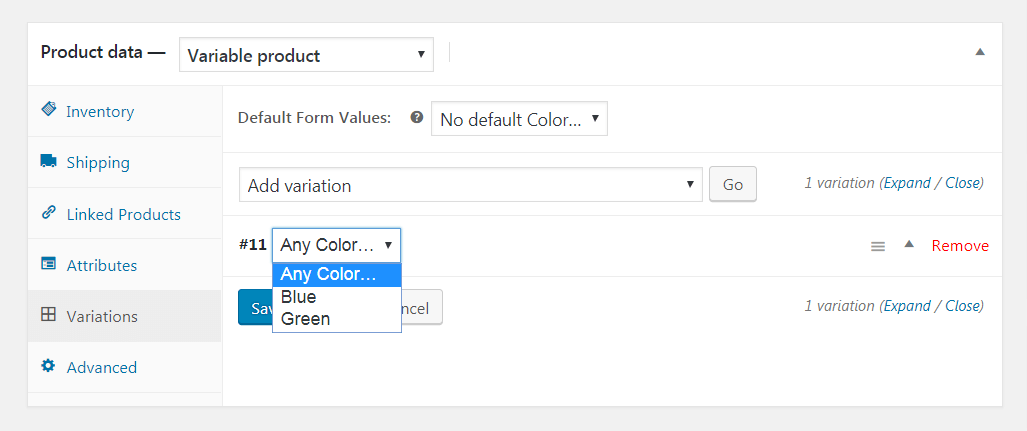Collapse the Product data panel
1027x431 pixels.
pyautogui.click(x=980, y=52)
